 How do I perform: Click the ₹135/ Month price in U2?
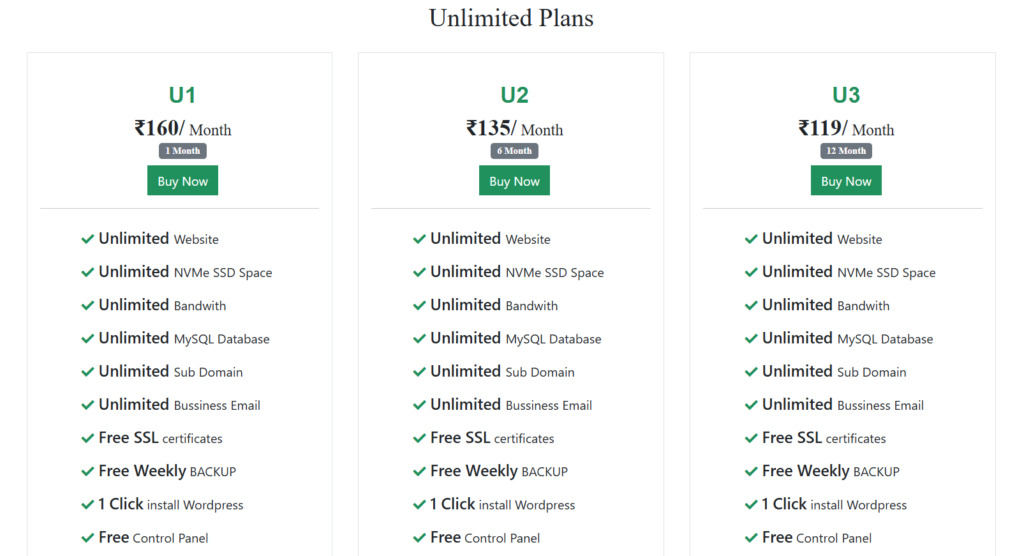(514, 128)
